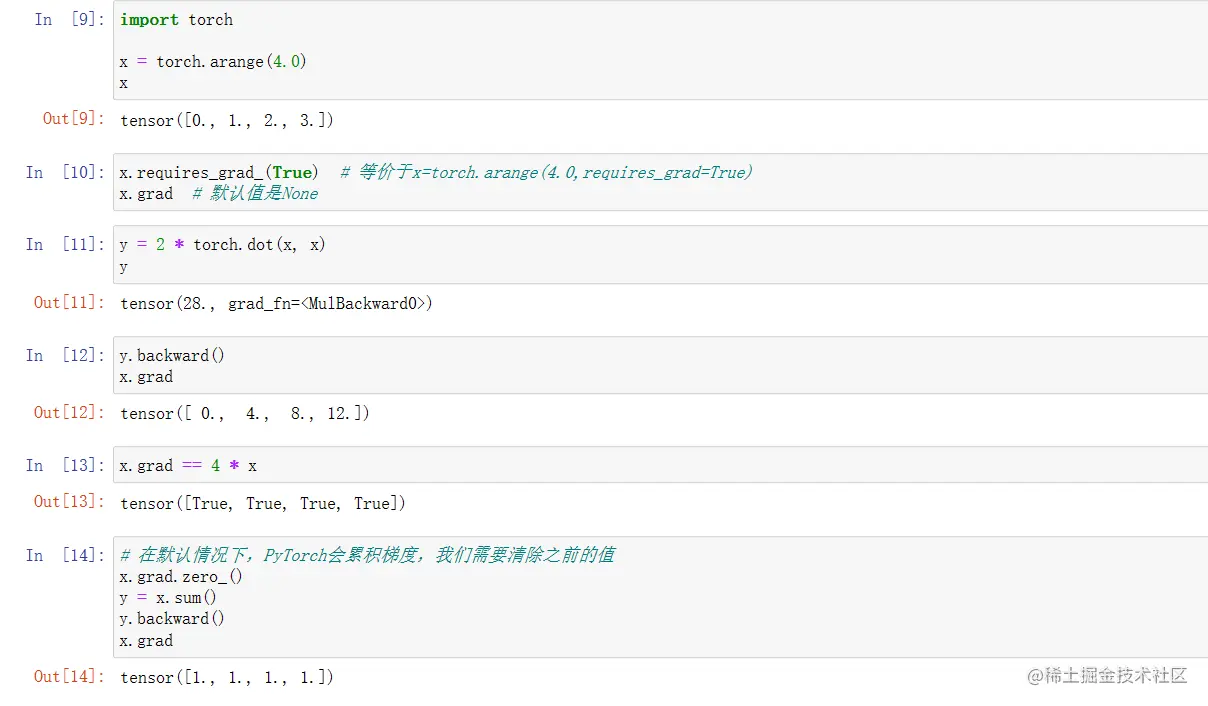Select the Out[12] output prompt

pos(69,412)
